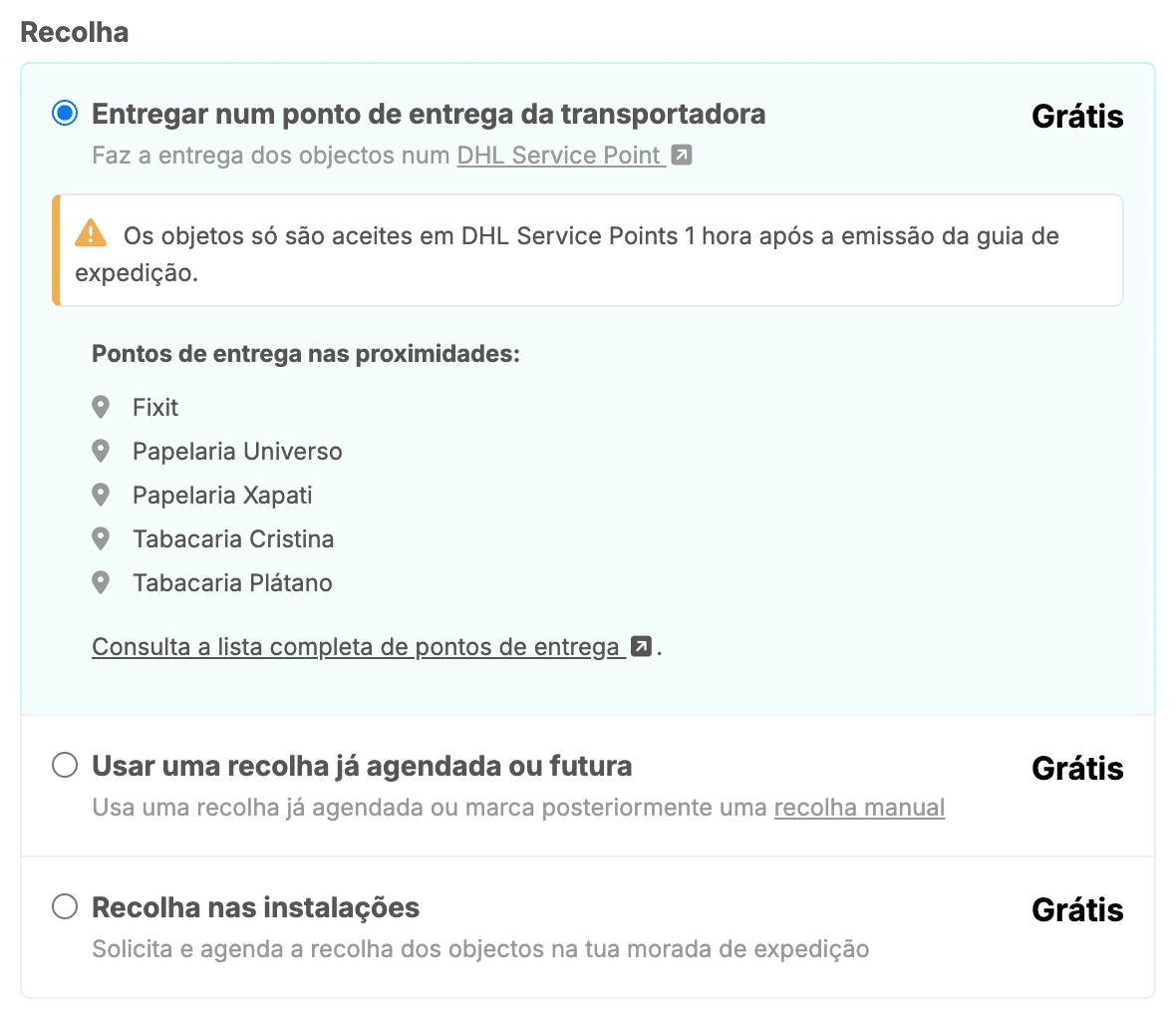Click the external link icon after the full list link
1176x1023 pixels.
click(x=642, y=647)
